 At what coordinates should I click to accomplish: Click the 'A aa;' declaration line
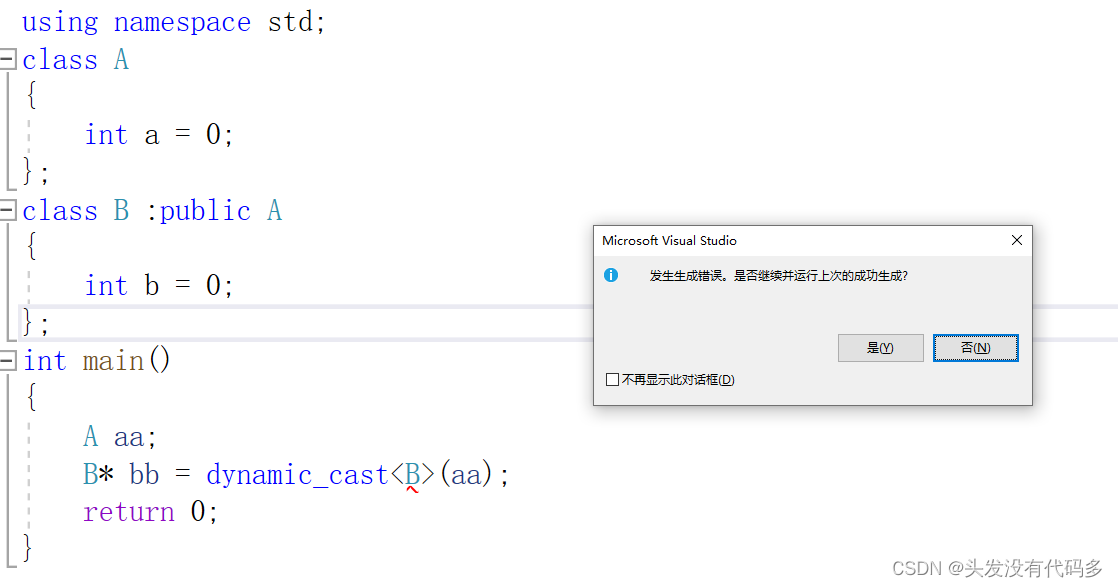click(x=120, y=437)
